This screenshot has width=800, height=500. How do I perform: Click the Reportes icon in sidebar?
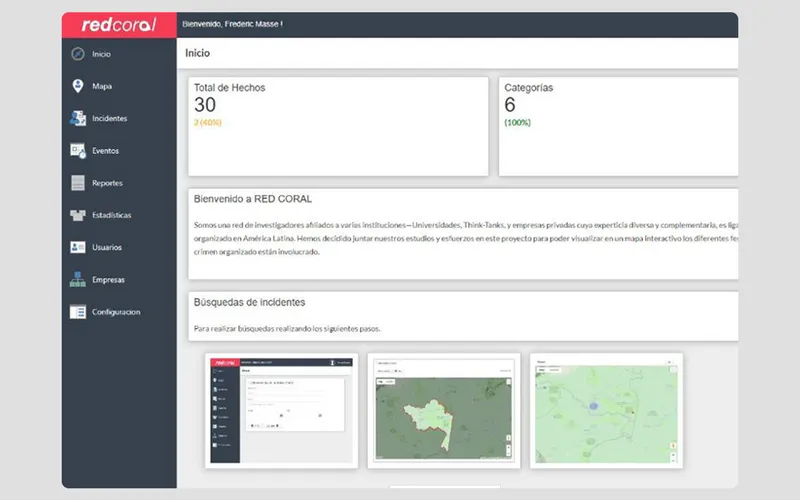(78, 183)
